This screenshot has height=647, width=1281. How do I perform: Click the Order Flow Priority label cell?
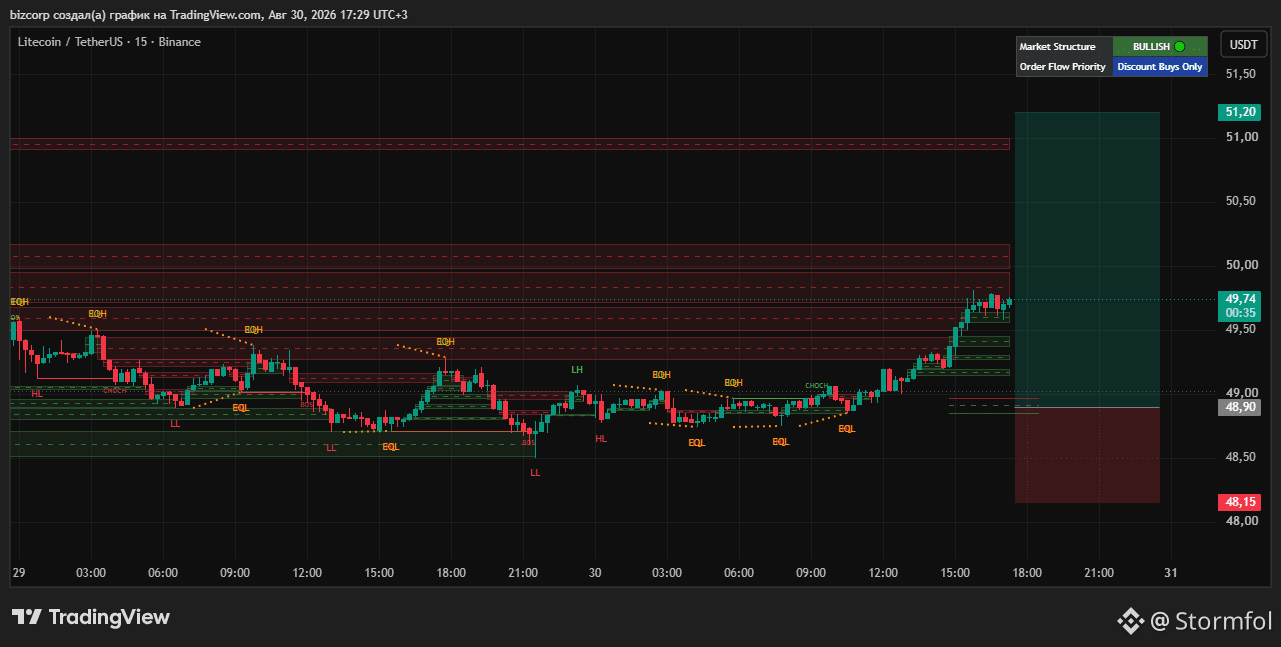[x=1064, y=67]
